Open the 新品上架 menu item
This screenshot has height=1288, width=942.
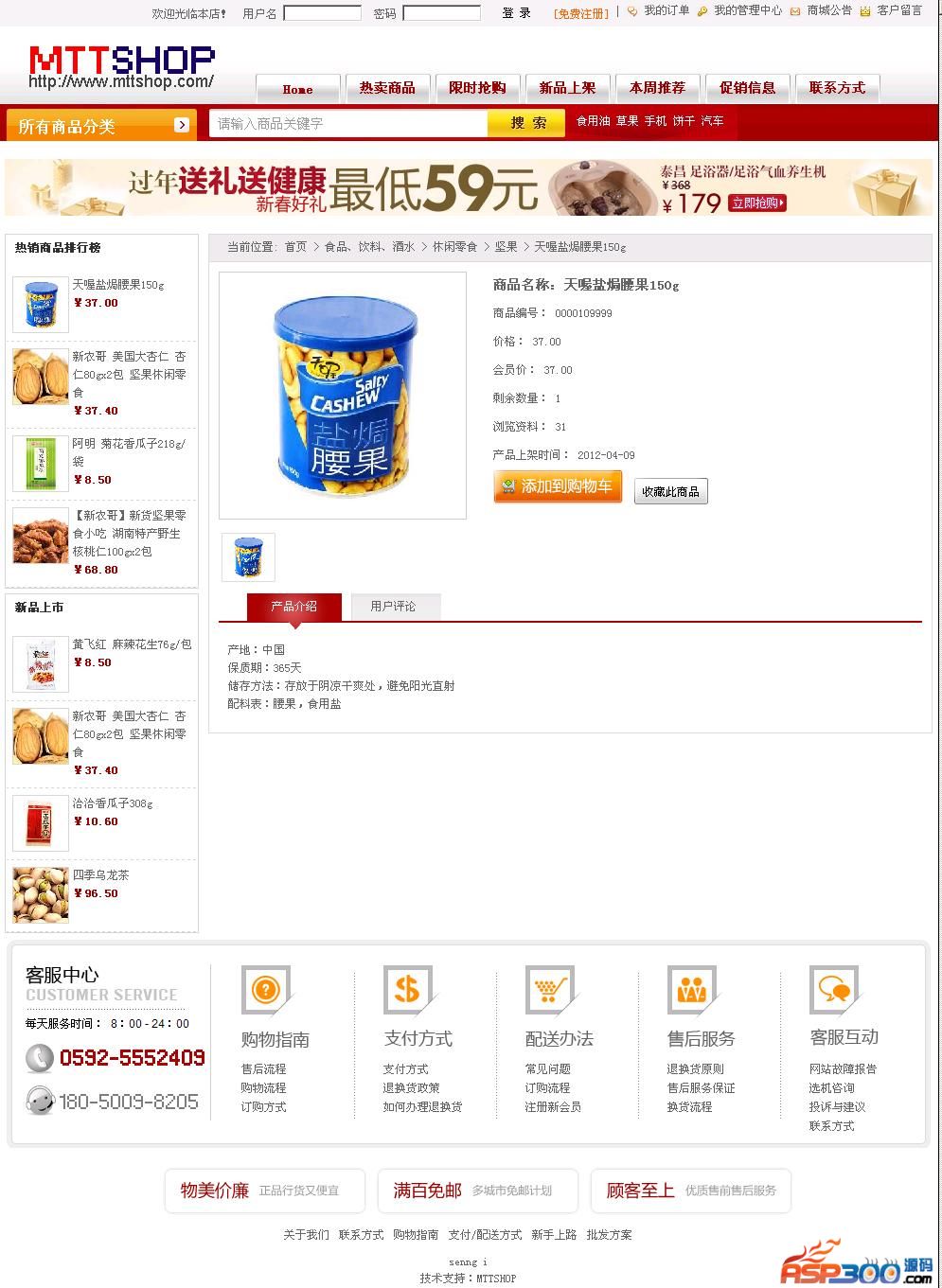click(567, 88)
